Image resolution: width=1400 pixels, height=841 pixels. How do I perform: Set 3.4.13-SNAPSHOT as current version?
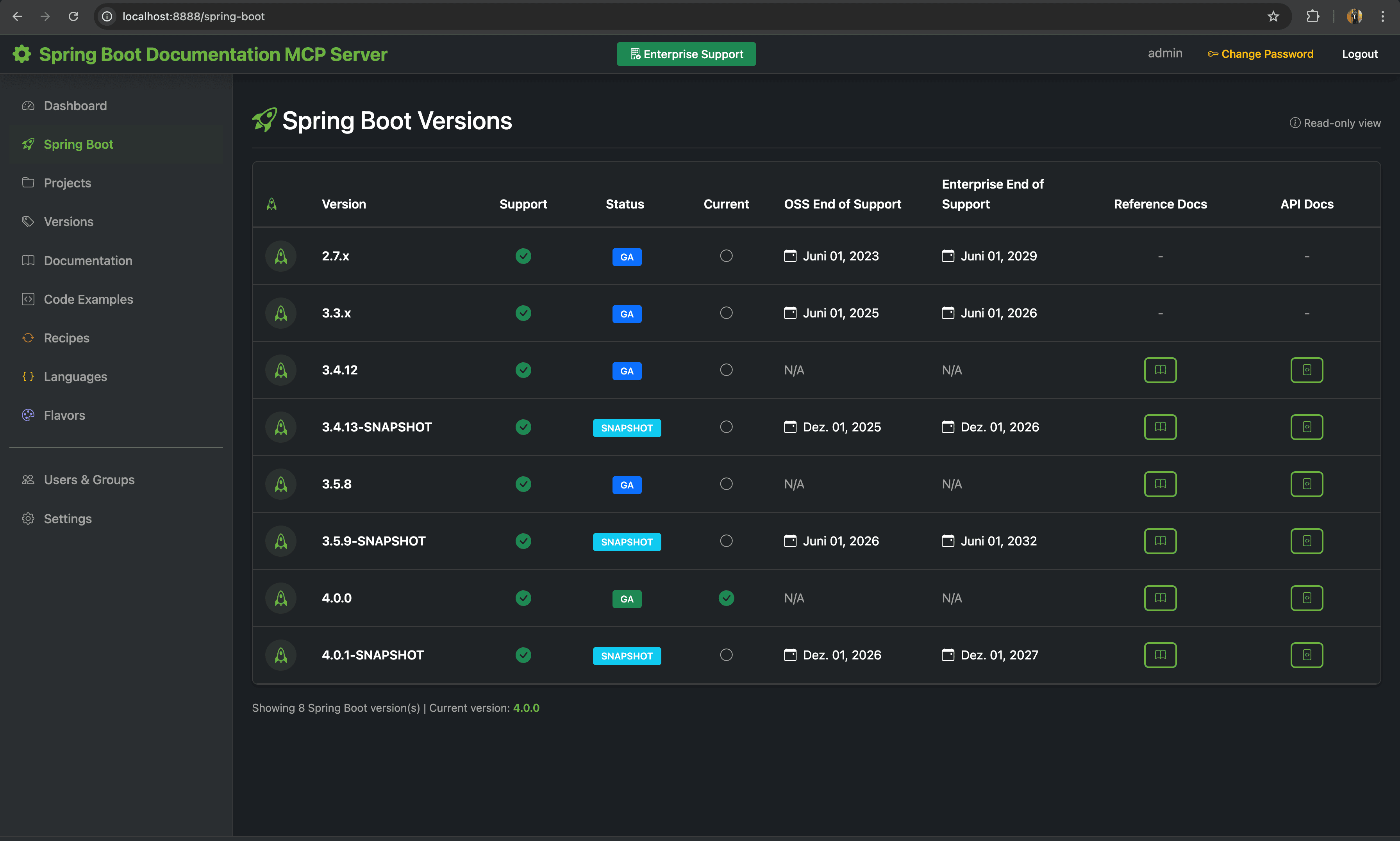(726, 427)
